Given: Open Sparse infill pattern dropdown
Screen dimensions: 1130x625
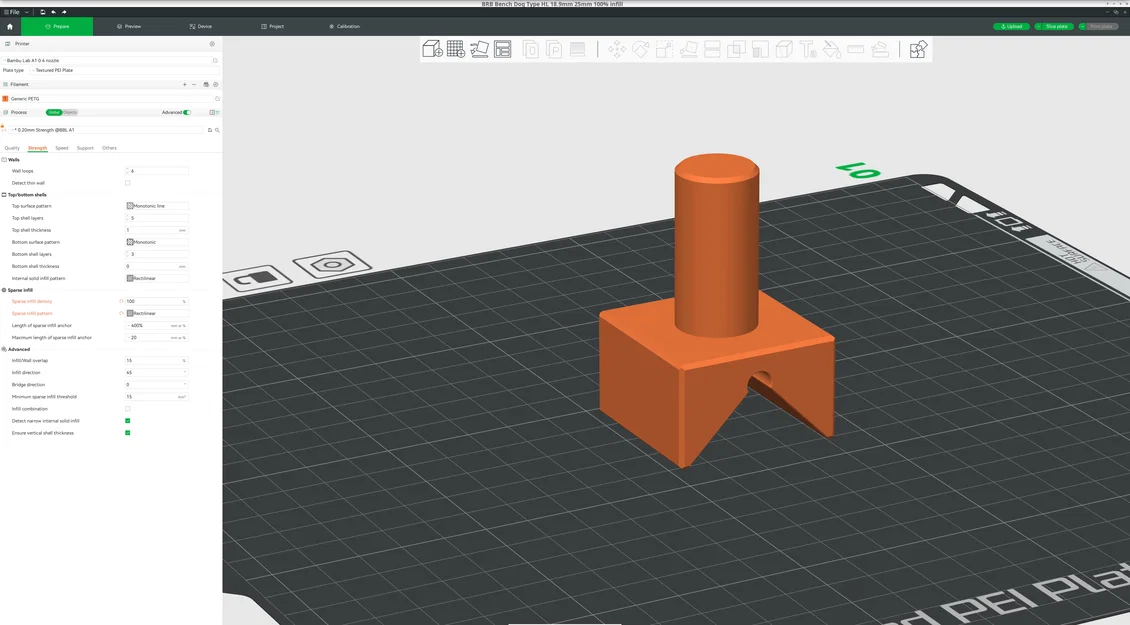Looking at the screenshot, I should [x=157, y=314].
